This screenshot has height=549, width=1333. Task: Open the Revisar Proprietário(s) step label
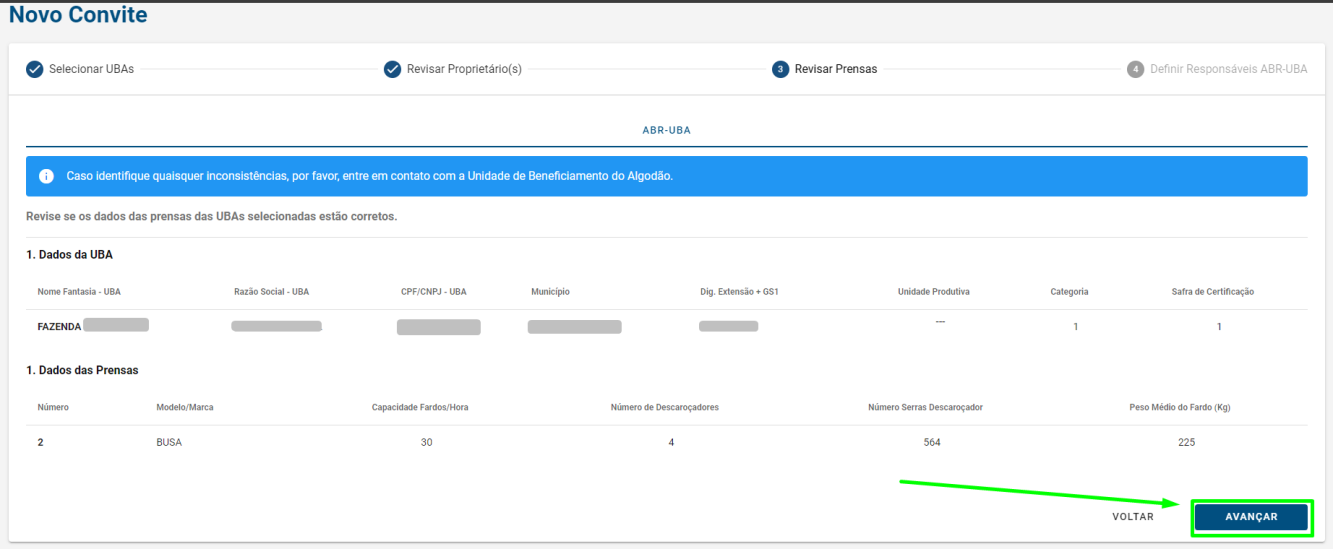point(464,69)
